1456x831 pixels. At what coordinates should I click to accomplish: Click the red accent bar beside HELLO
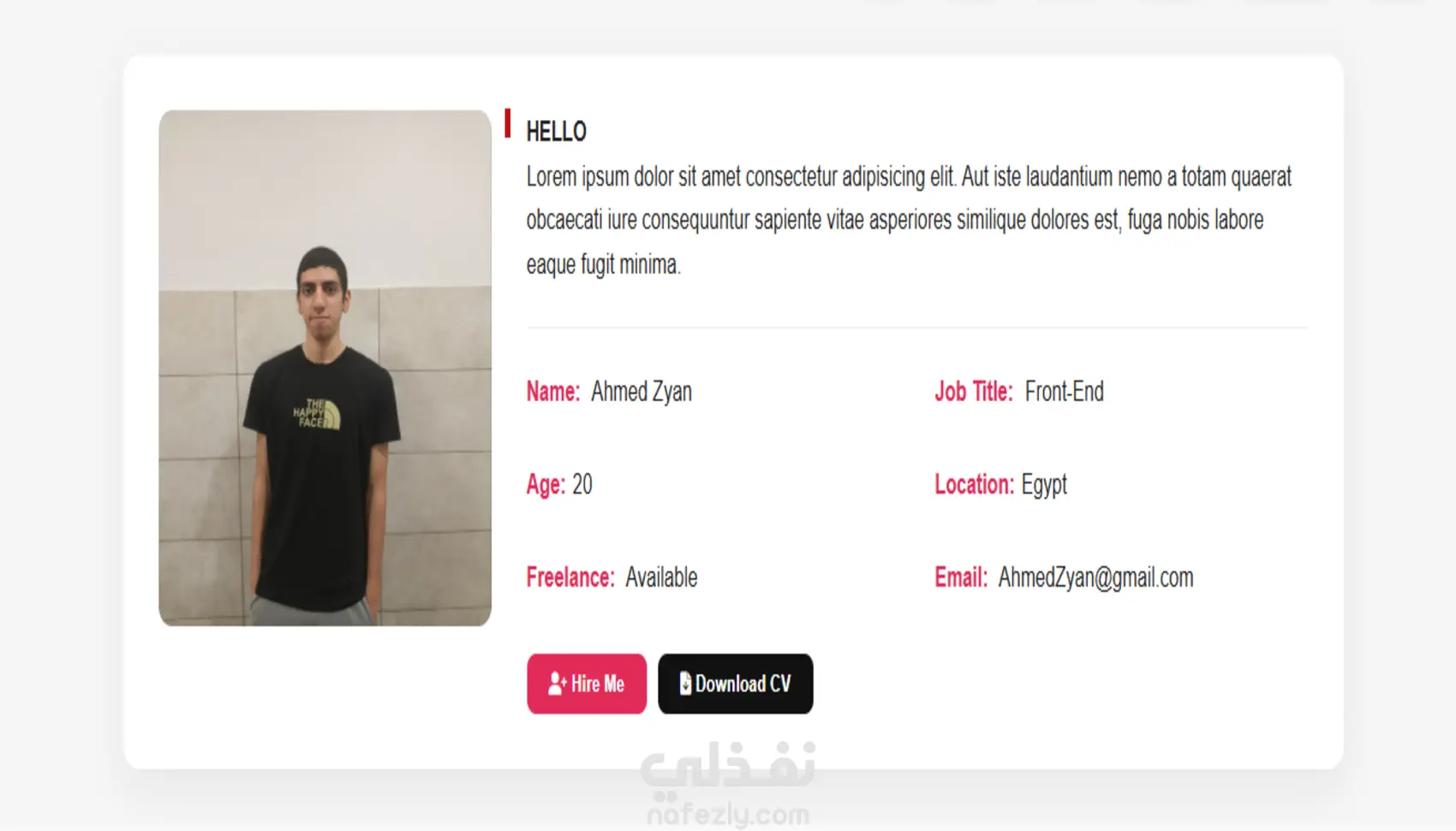pyautogui.click(x=507, y=123)
